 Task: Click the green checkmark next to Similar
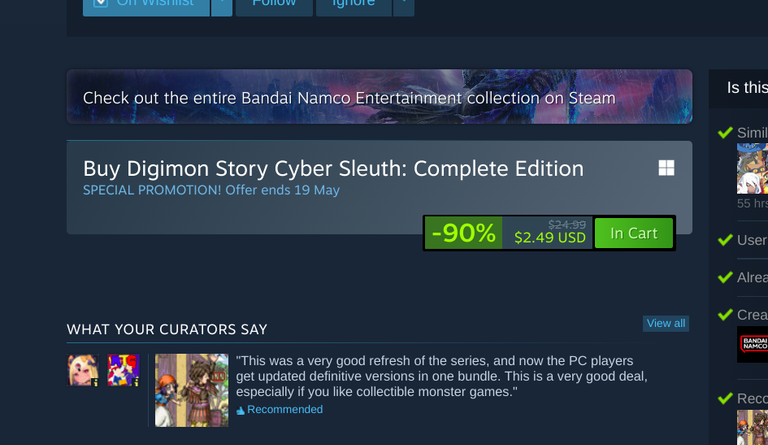[725, 133]
